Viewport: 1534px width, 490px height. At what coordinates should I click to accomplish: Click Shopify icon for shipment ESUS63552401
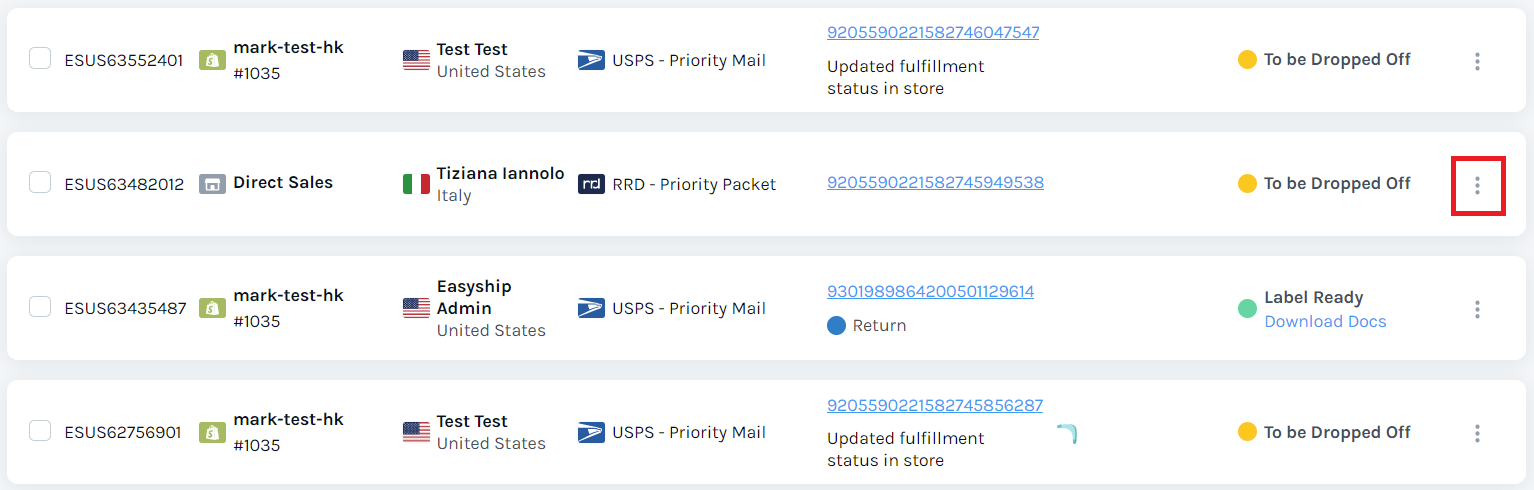click(x=212, y=60)
